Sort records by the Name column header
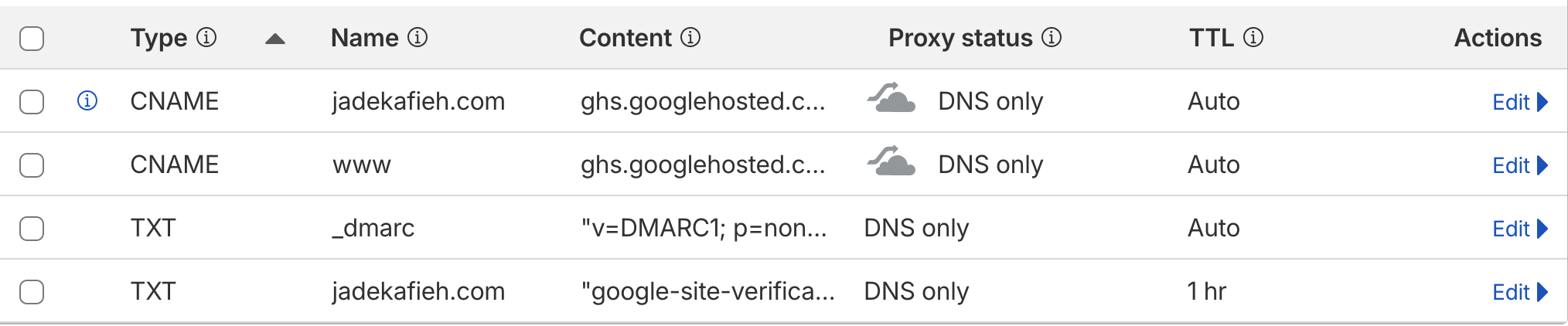The height and width of the screenshot is (326, 1568). (364, 38)
